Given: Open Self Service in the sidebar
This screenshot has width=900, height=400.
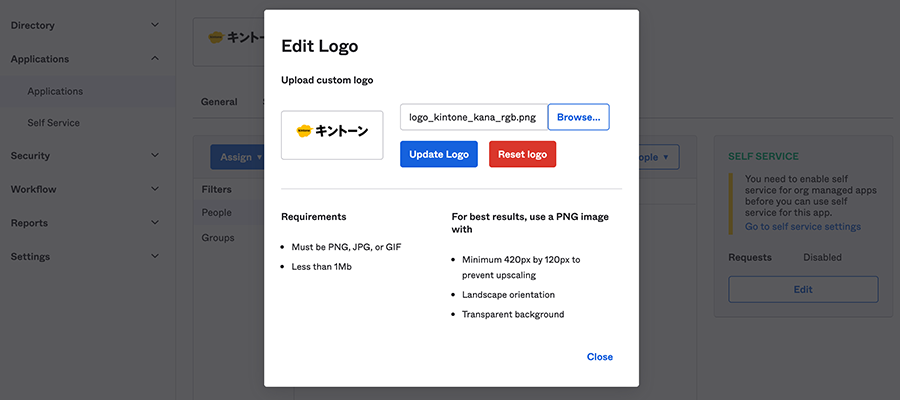Looking at the screenshot, I should pyautogui.click(x=54, y=123).
